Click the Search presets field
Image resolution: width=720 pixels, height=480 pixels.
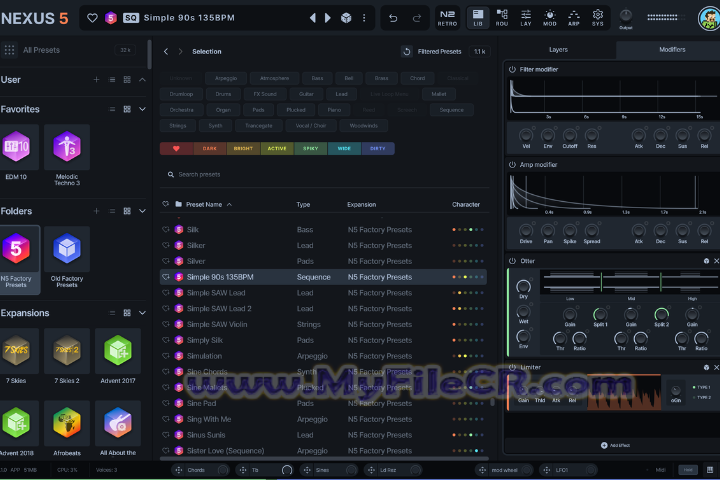click(324, 175)
